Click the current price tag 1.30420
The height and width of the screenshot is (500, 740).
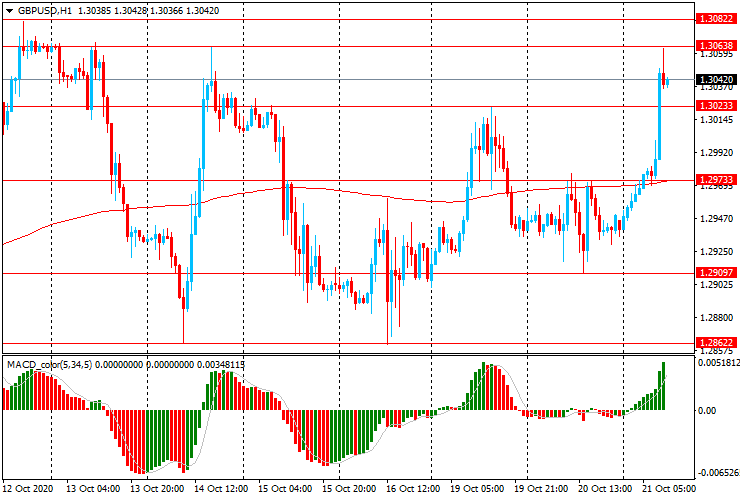[x=716, y=79]
